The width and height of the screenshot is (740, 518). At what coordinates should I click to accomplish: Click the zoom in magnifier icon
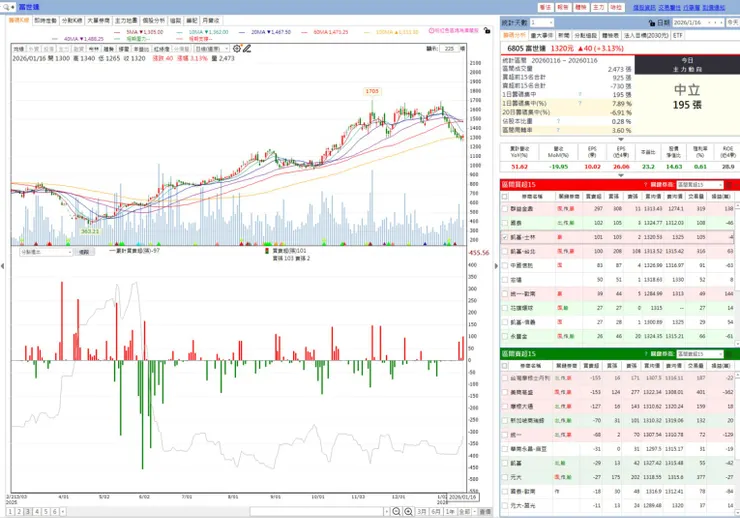pyautogui.click(x=408, y=511)
